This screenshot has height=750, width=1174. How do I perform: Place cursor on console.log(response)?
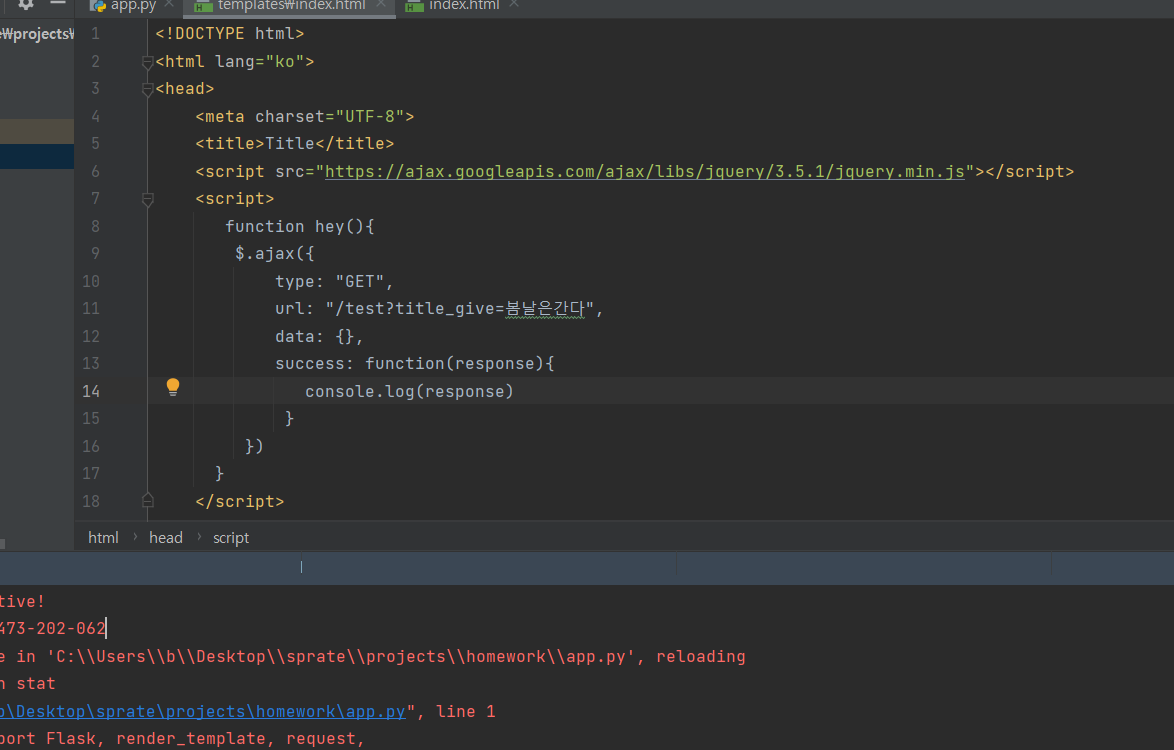pyautogui.click(x=409, y=391)
